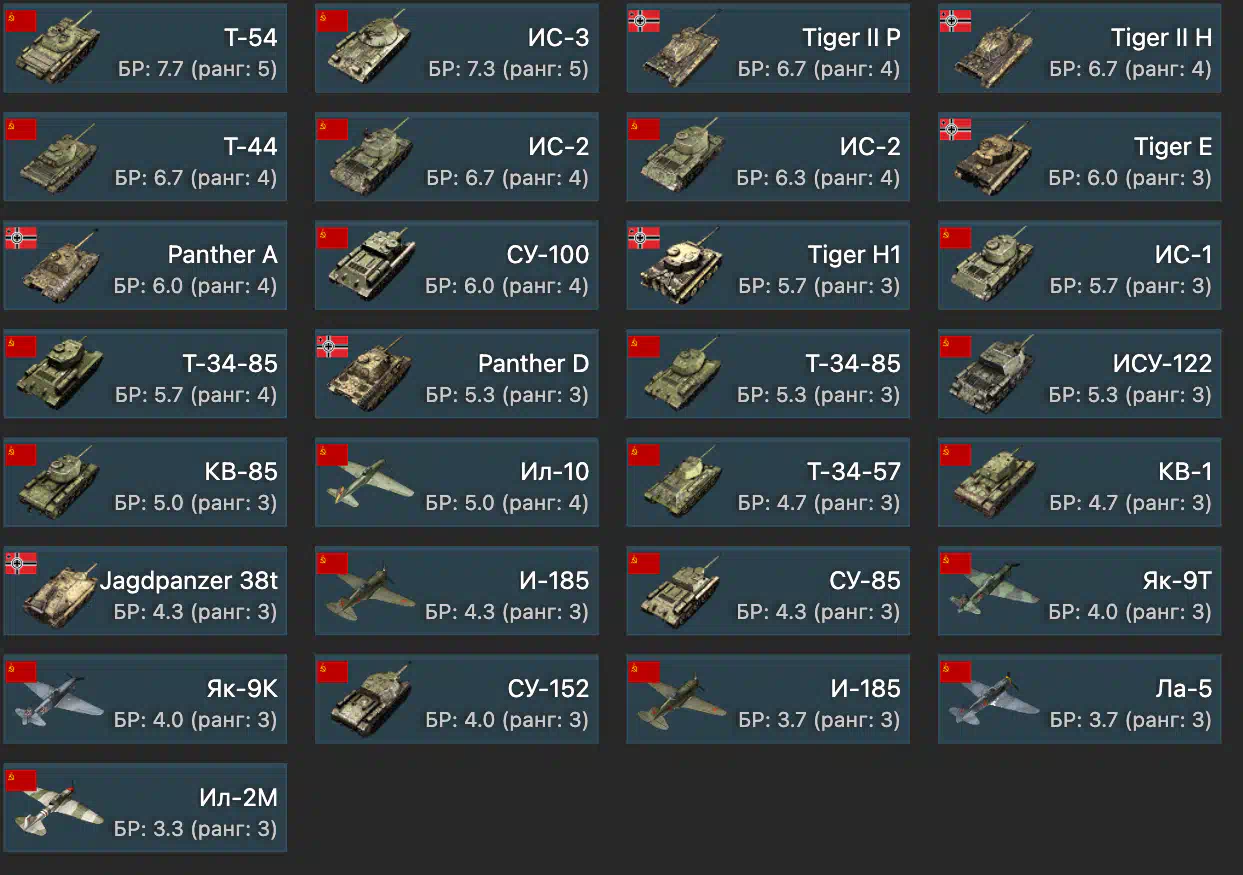
Task: Click the Т-54 tank image
Action: click(58, 50)
